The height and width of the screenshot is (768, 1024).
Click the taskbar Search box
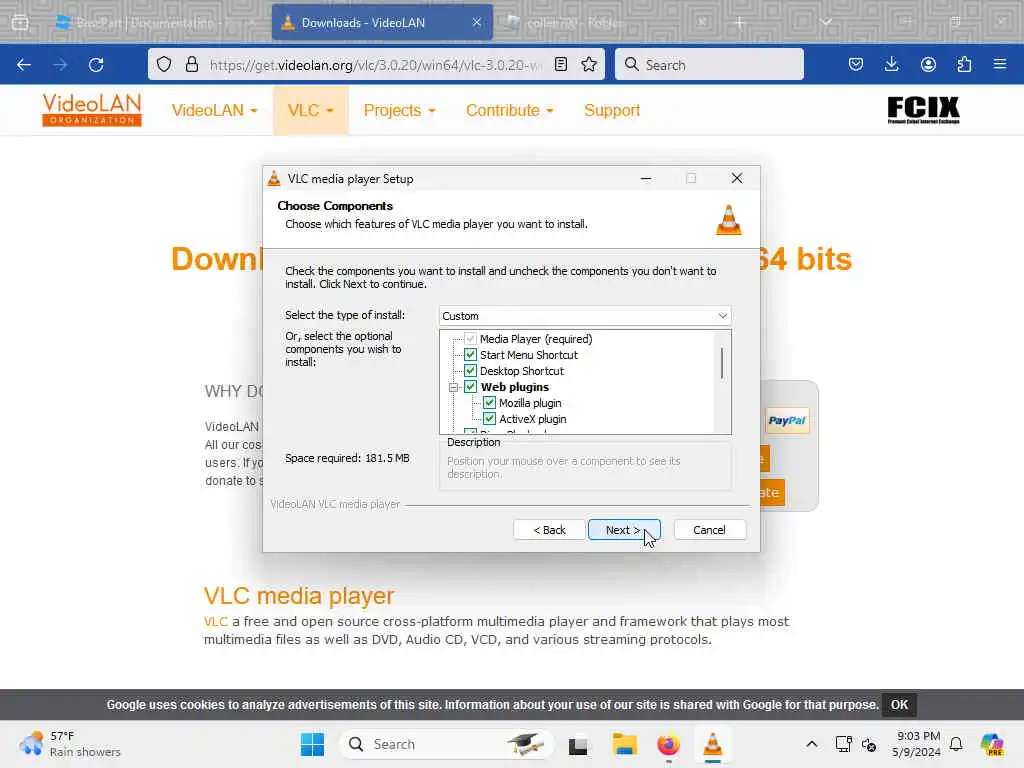pos(446,744)
